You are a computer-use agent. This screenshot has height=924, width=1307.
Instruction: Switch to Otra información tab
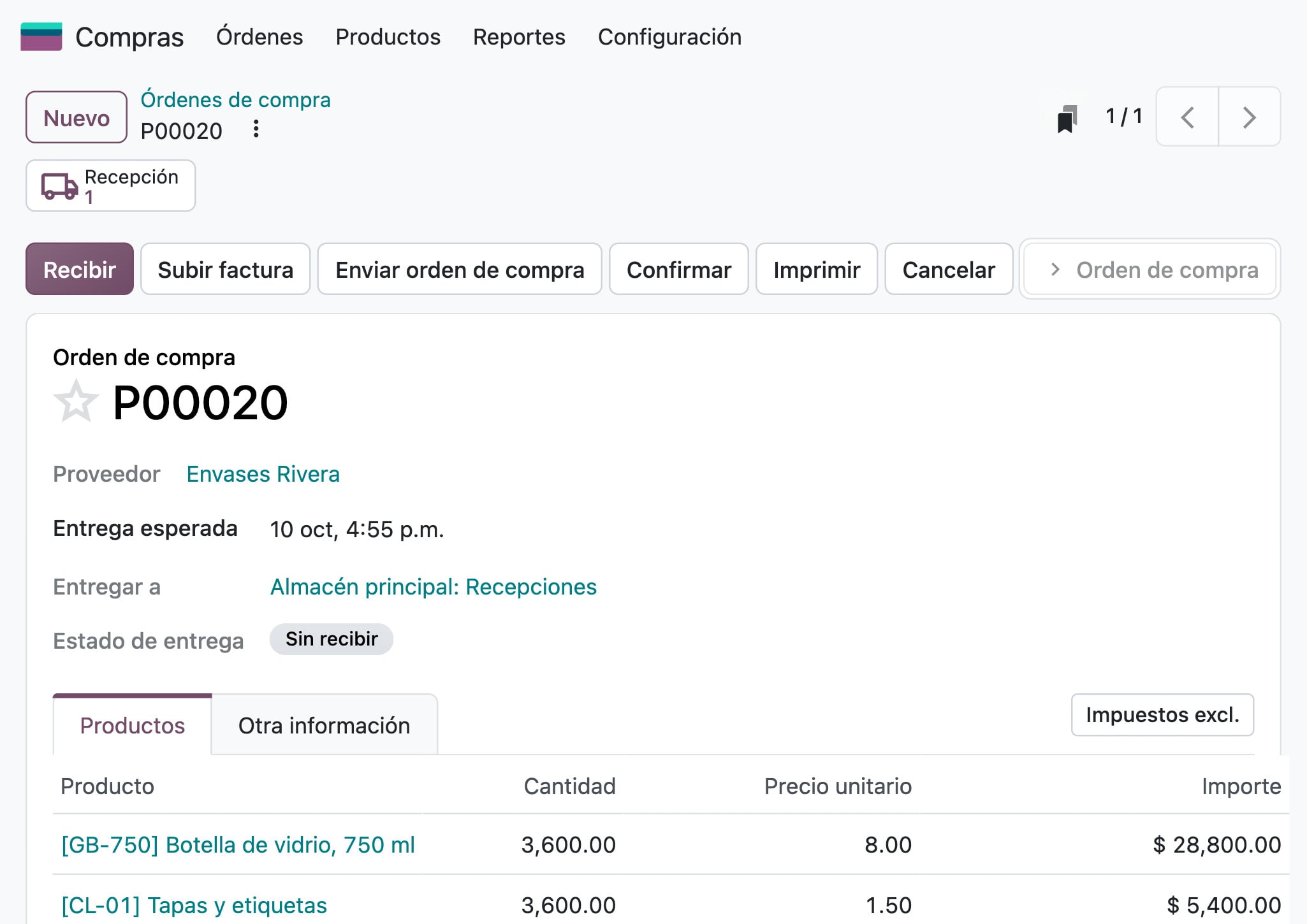(x=325, y=725)
